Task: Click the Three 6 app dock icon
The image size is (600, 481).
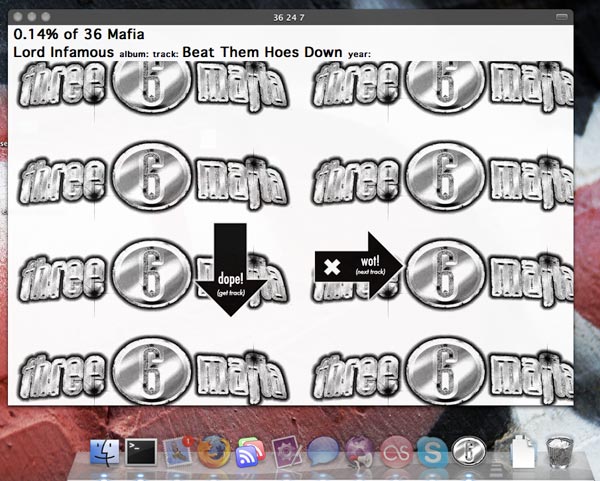Action: tap(469, 452)
